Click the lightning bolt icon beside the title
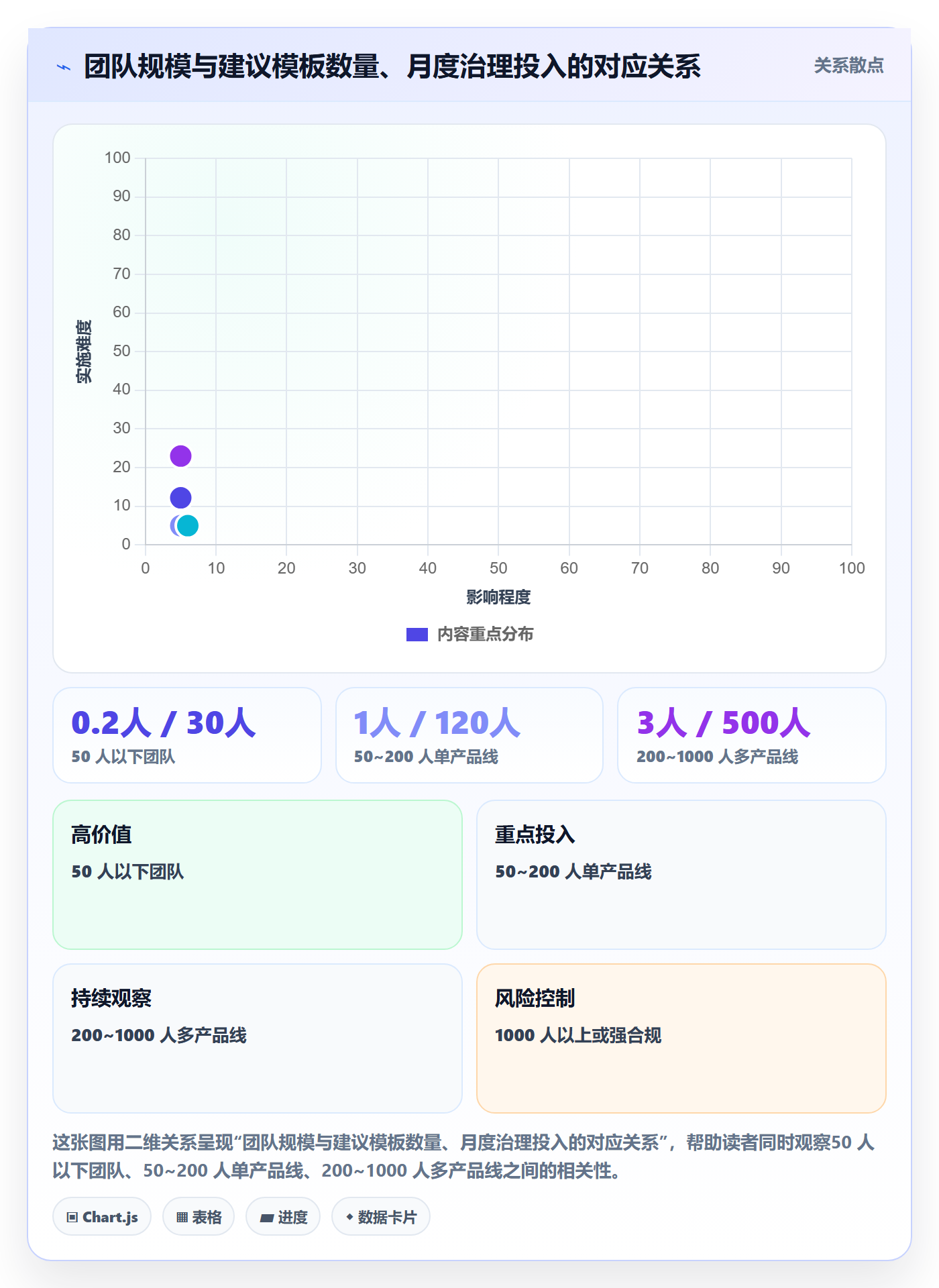 point(64,67)
